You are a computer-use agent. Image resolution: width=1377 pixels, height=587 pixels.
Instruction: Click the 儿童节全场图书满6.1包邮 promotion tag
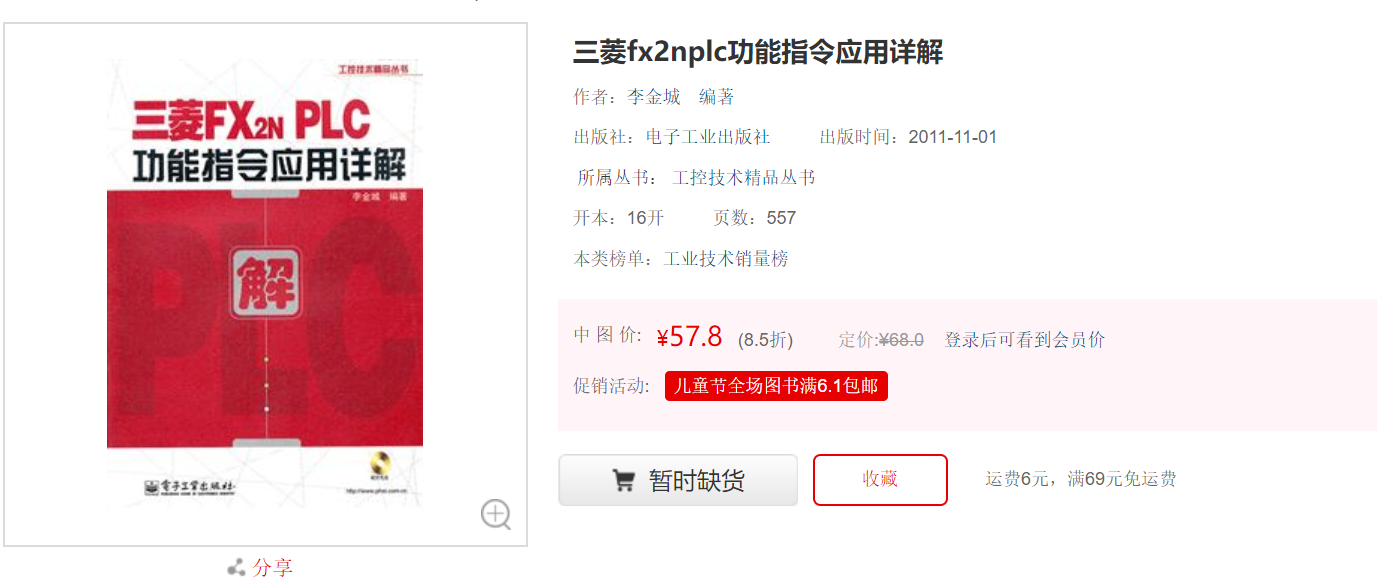pos(776,386)
